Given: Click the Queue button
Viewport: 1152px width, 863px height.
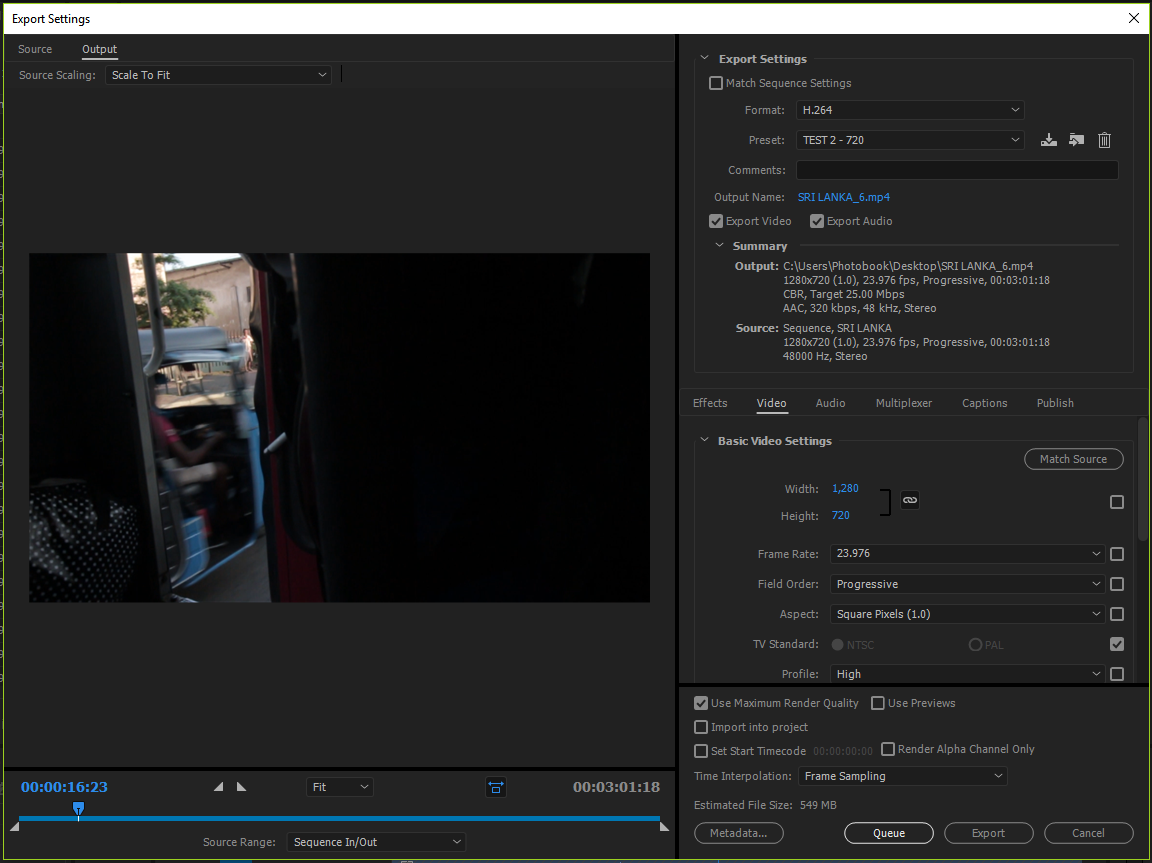Looking at the screenshot, I should (x=888, y=833).
